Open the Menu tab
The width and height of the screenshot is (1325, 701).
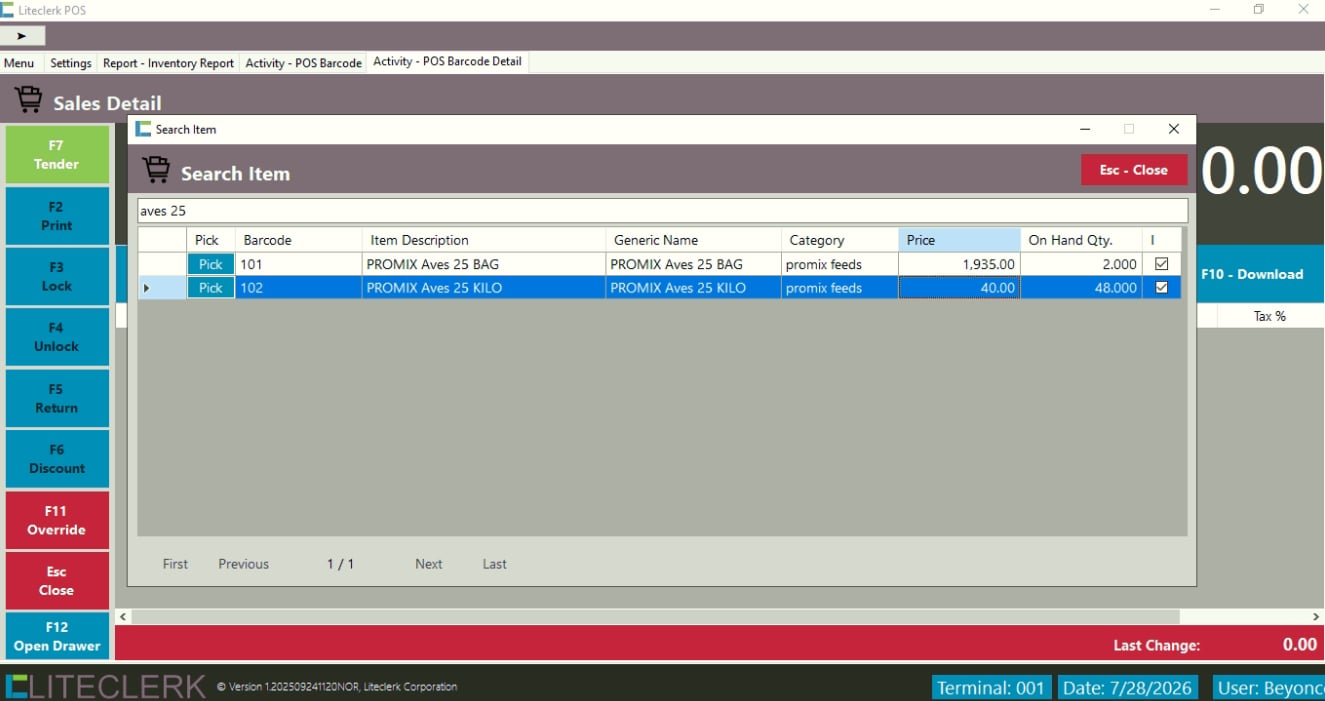pos(19,63)
